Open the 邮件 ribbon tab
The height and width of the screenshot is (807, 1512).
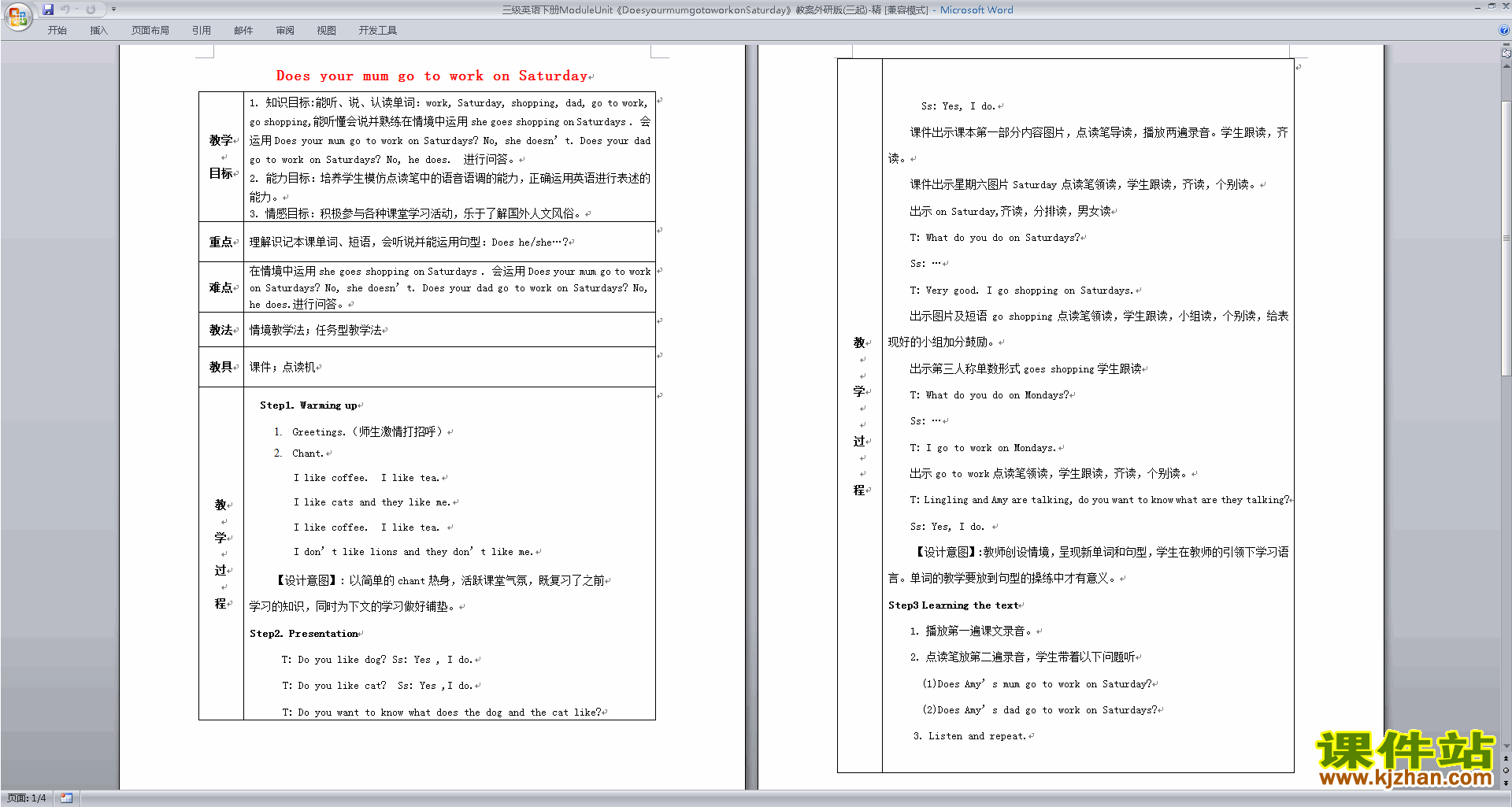[243, 31]
